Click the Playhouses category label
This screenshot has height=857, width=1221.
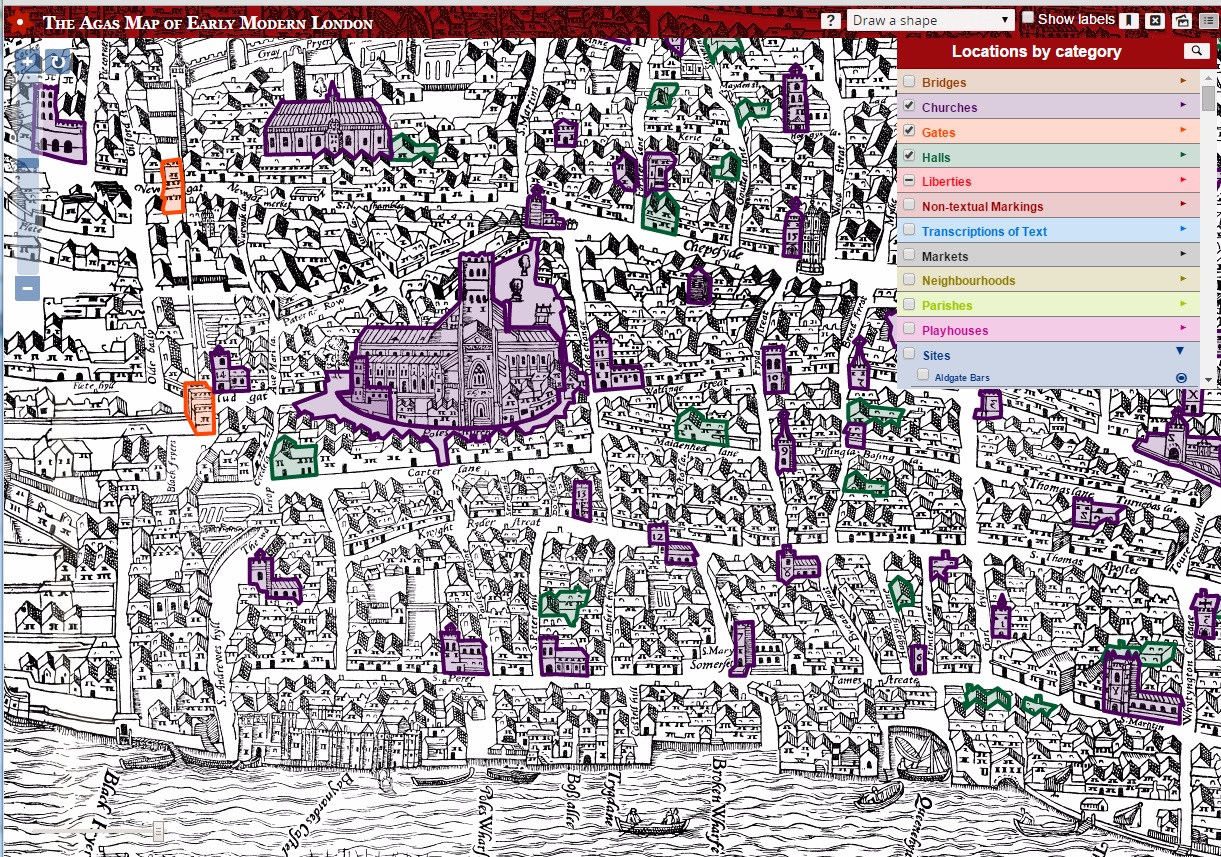(x=954, y=330)
